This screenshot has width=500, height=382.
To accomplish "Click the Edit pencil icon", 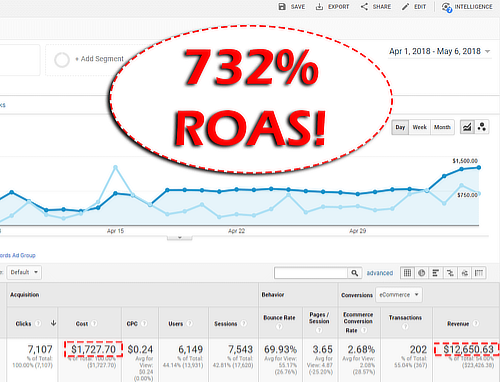I will pyautogui.click(x=405, y=7).
